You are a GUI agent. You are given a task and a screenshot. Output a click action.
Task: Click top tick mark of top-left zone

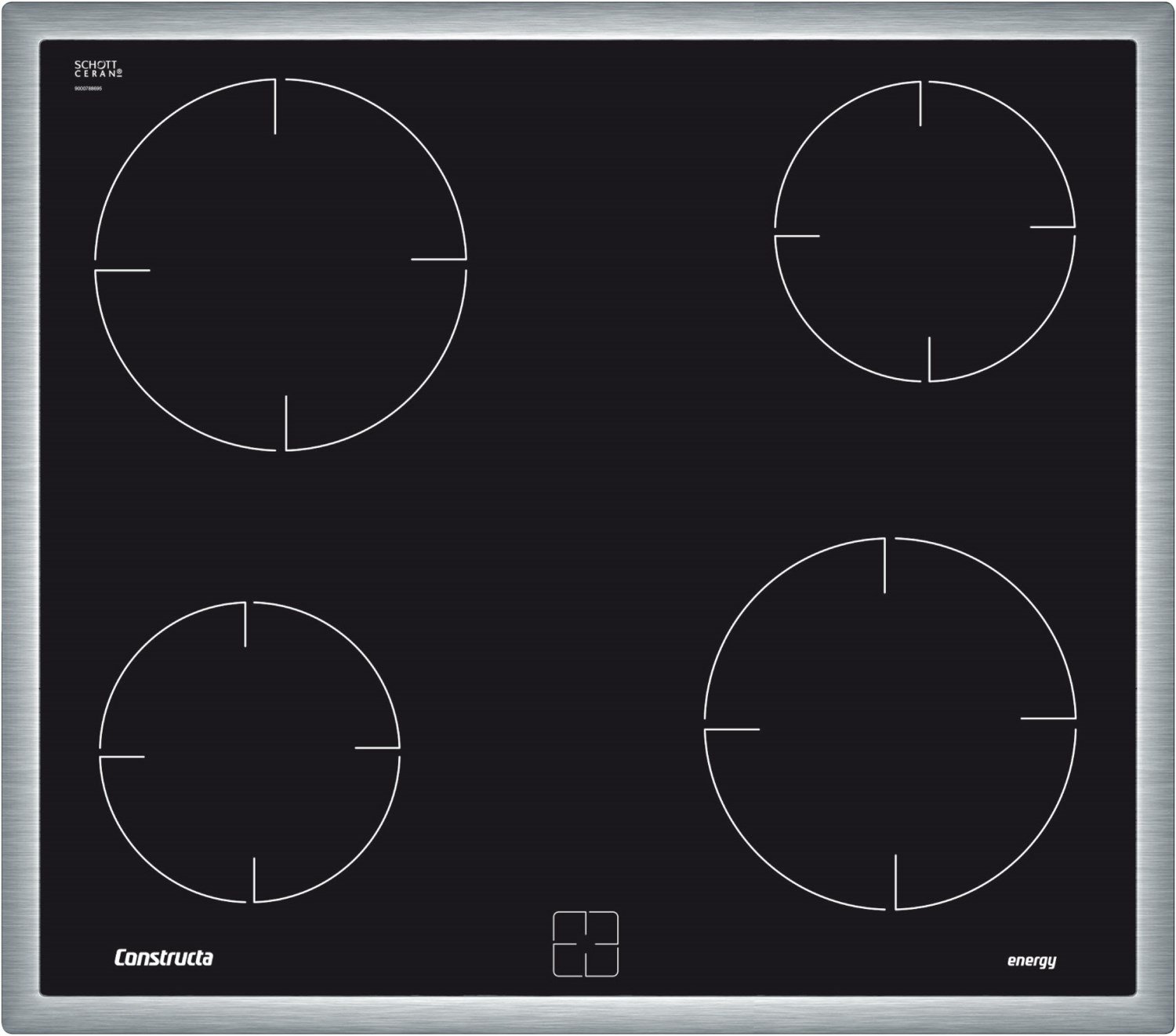point(275,106)
